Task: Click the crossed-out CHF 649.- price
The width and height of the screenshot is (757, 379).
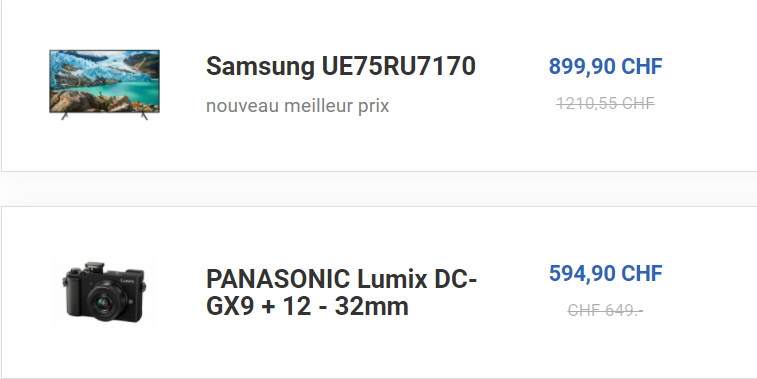Action: 605,310
